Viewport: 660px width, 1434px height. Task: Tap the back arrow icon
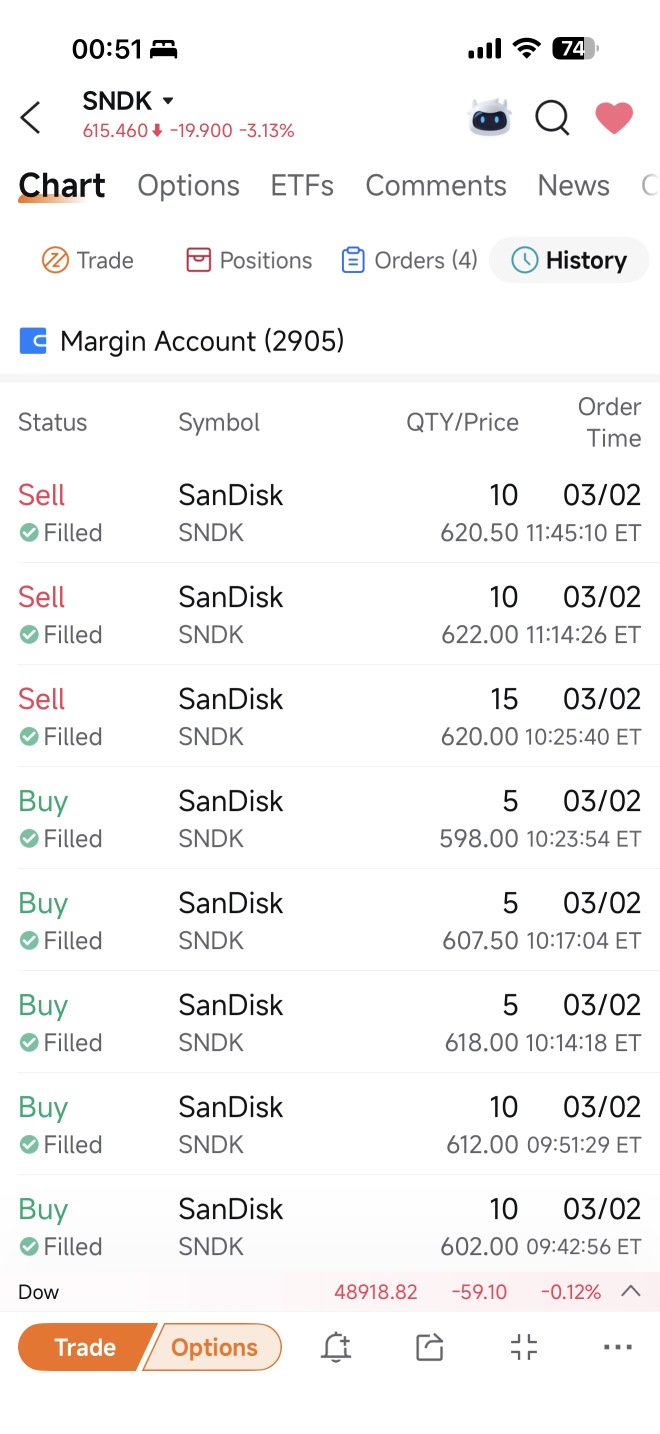pyautogui.click(x=31, y=117)
